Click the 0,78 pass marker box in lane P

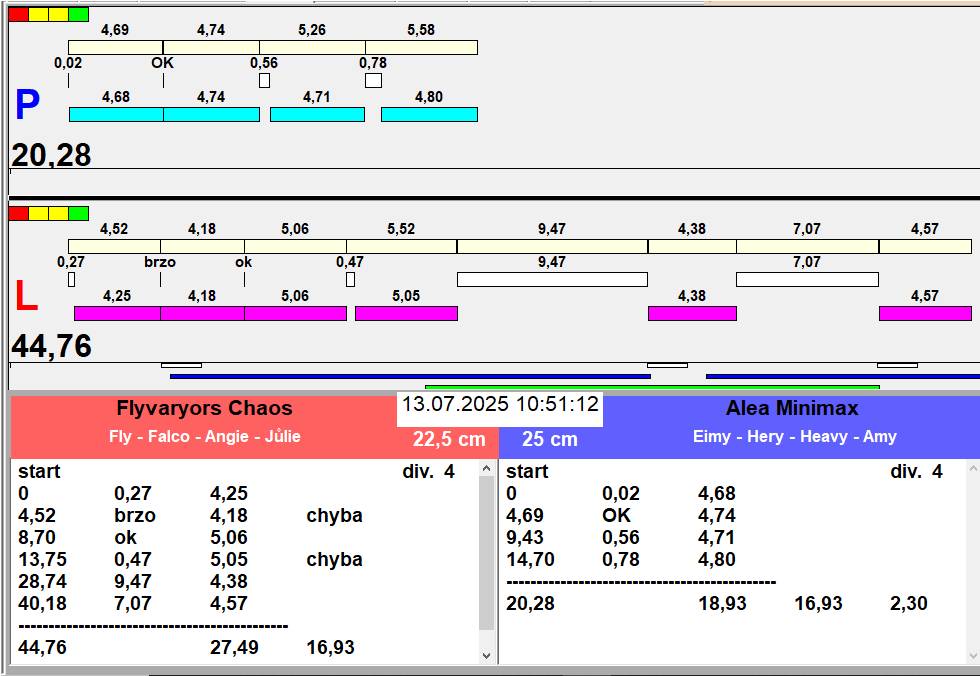pyautogui.click(x=374, y=81)
